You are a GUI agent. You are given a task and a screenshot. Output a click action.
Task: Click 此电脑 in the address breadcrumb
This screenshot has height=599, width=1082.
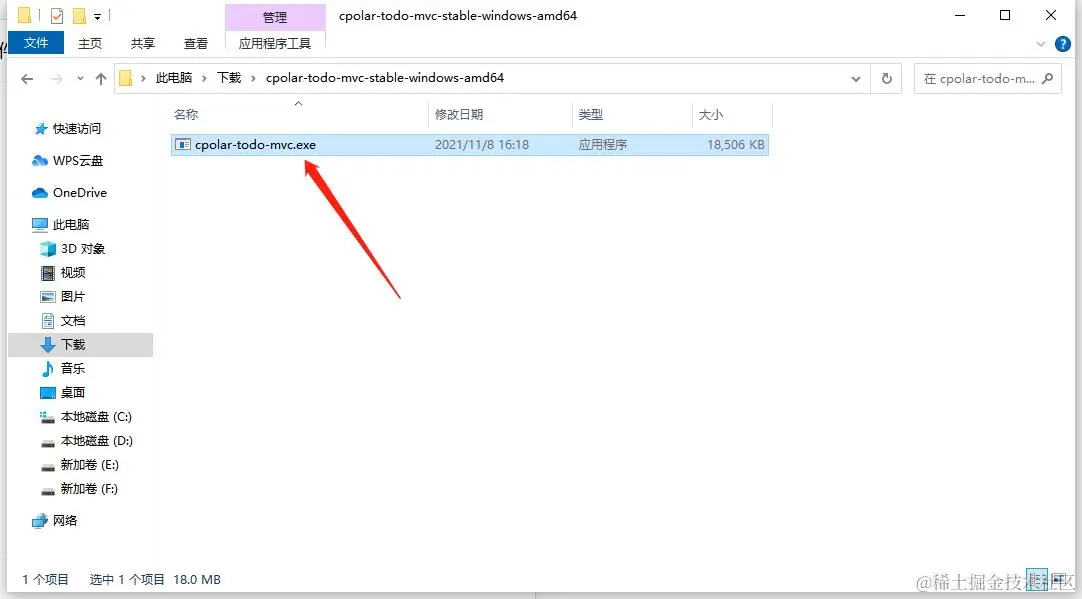[174, 78]
